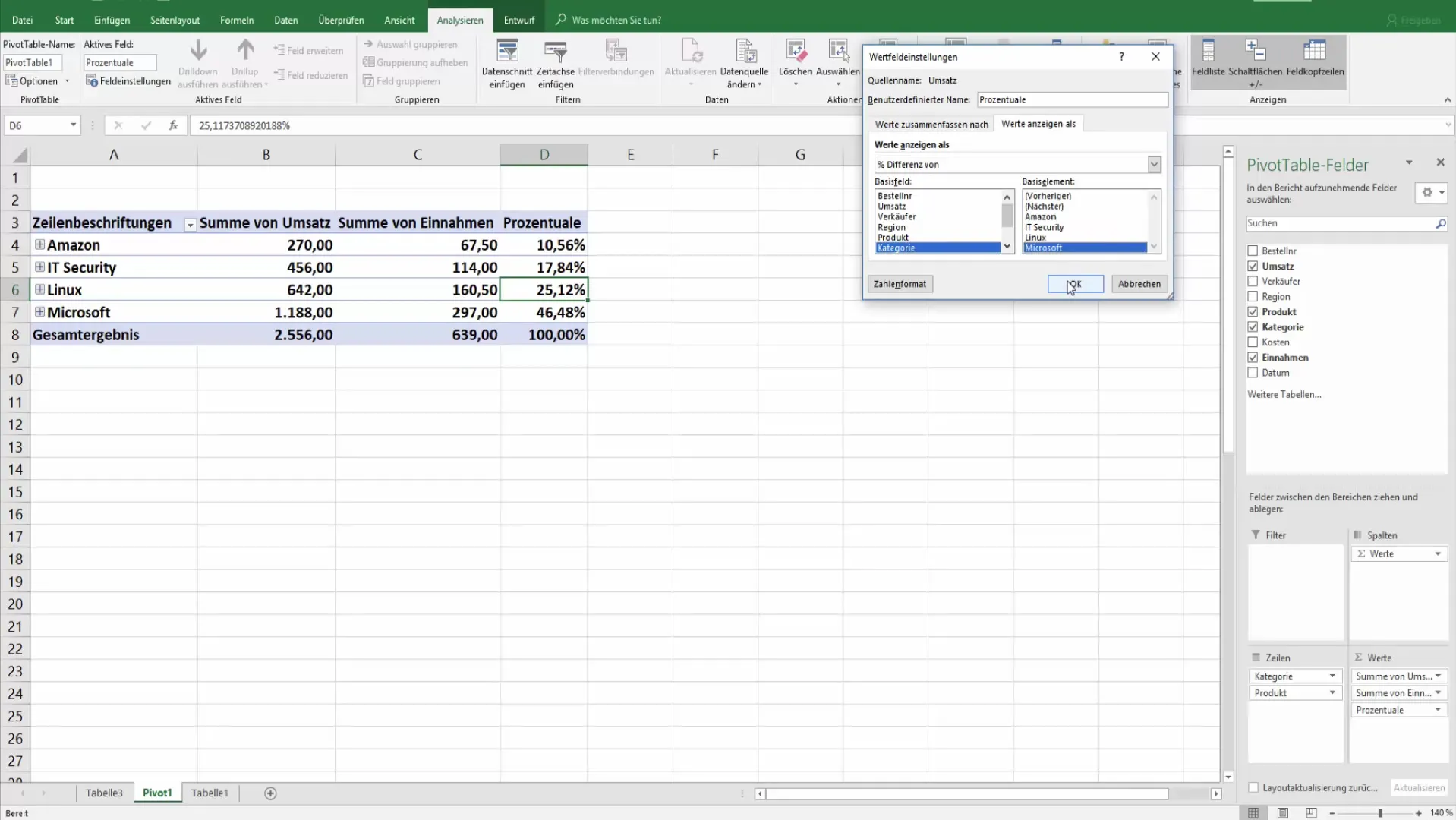The width and height of the screenshot is (1456, 820).
Task: Expand the Amazon row group
Action: pyautogui.click(x=39, y=245)
